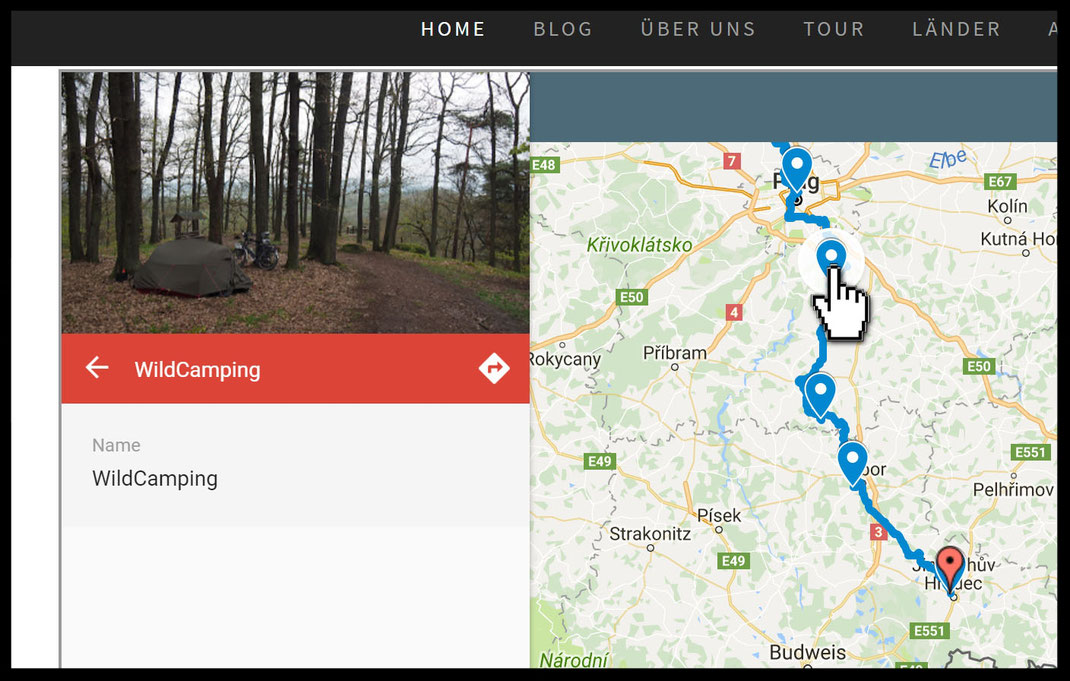
Task: Click the E49 highway badge near Strakonitz
Action: 734,561
